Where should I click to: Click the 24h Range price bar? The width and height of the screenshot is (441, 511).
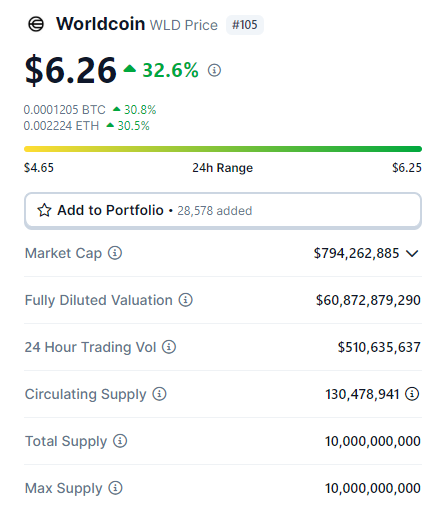click(x=223, y=149)
